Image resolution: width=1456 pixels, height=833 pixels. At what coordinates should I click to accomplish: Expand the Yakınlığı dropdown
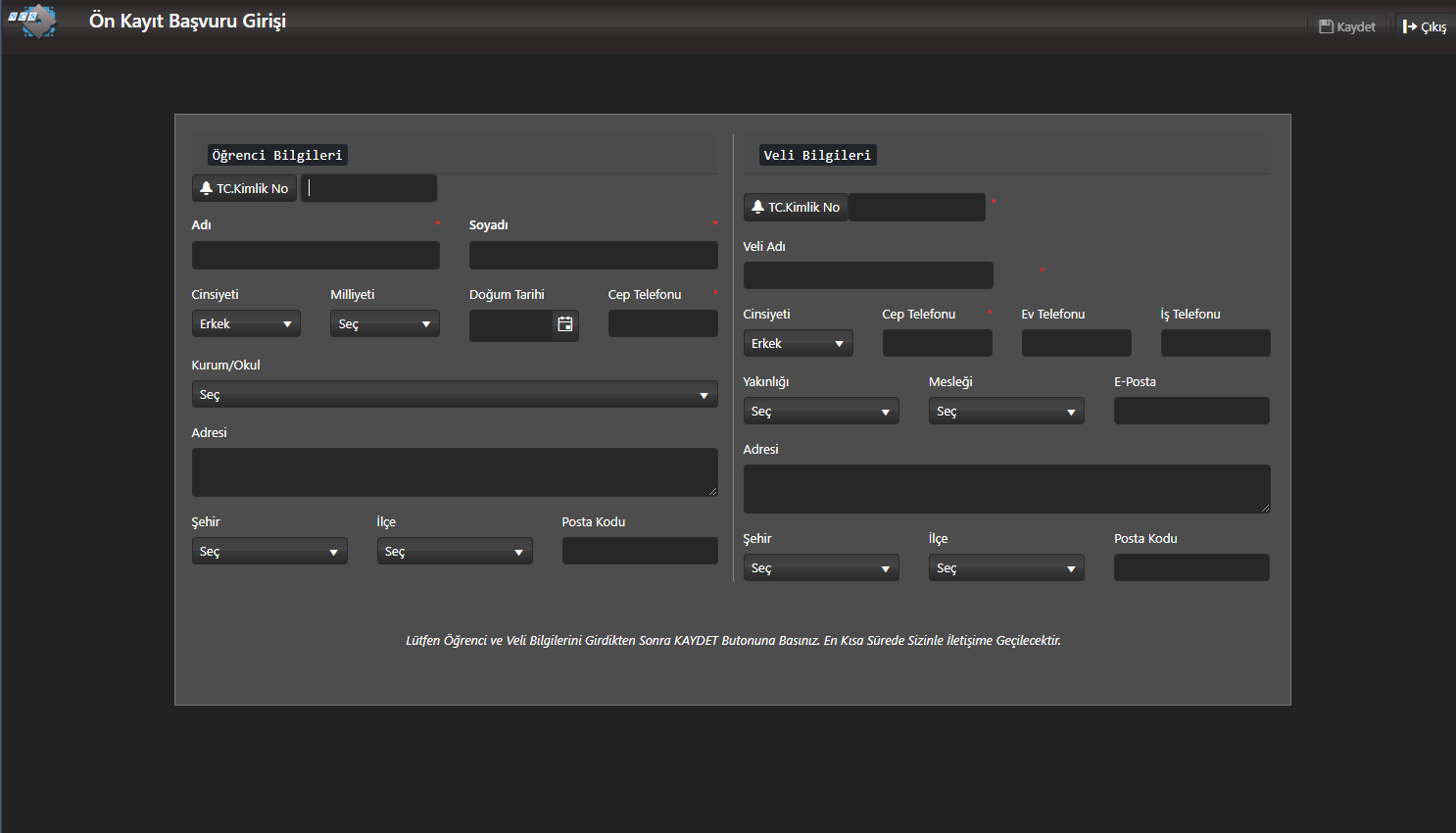(820, 412)
